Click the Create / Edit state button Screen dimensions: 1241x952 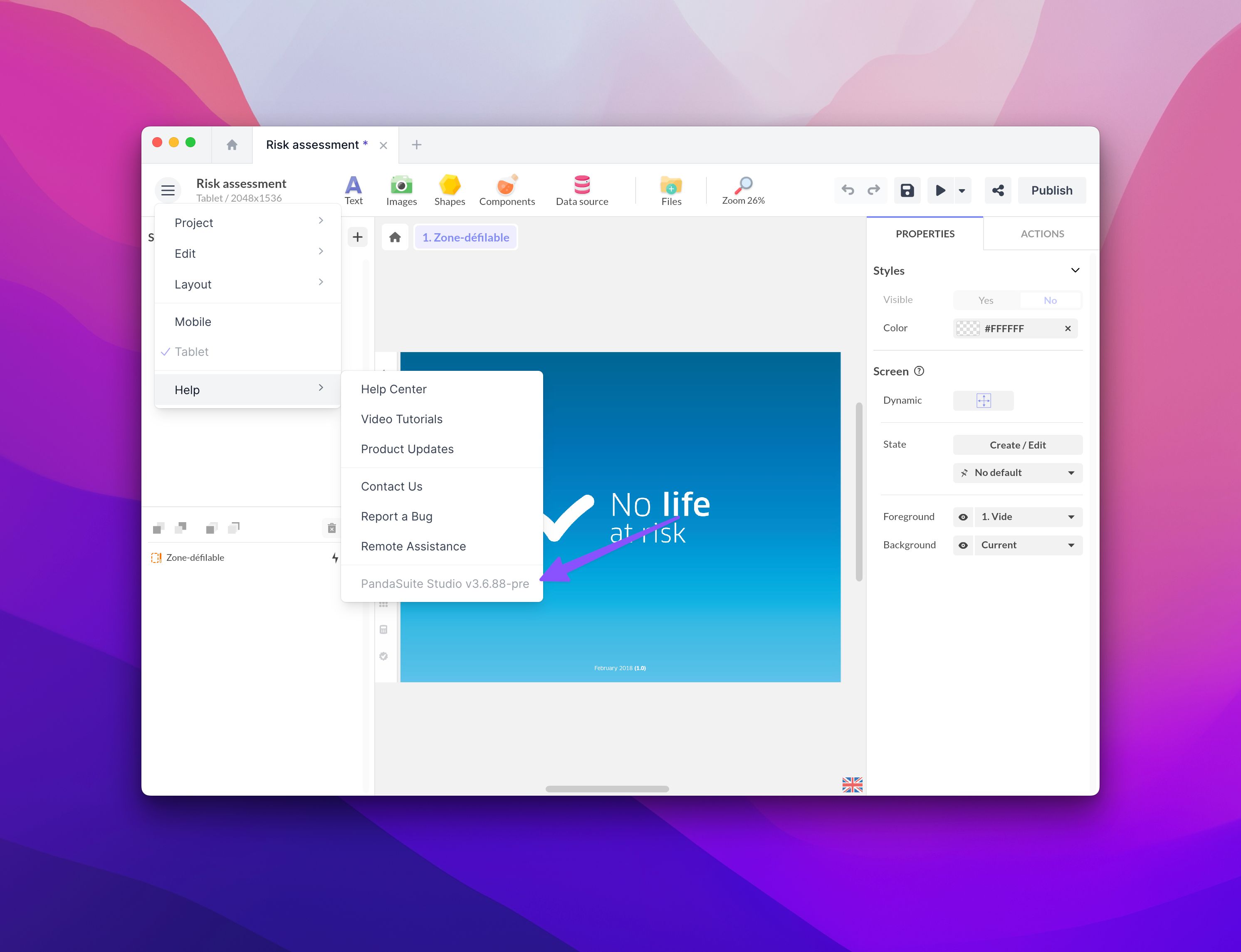pyautogui.click(x=1017, y=445)
